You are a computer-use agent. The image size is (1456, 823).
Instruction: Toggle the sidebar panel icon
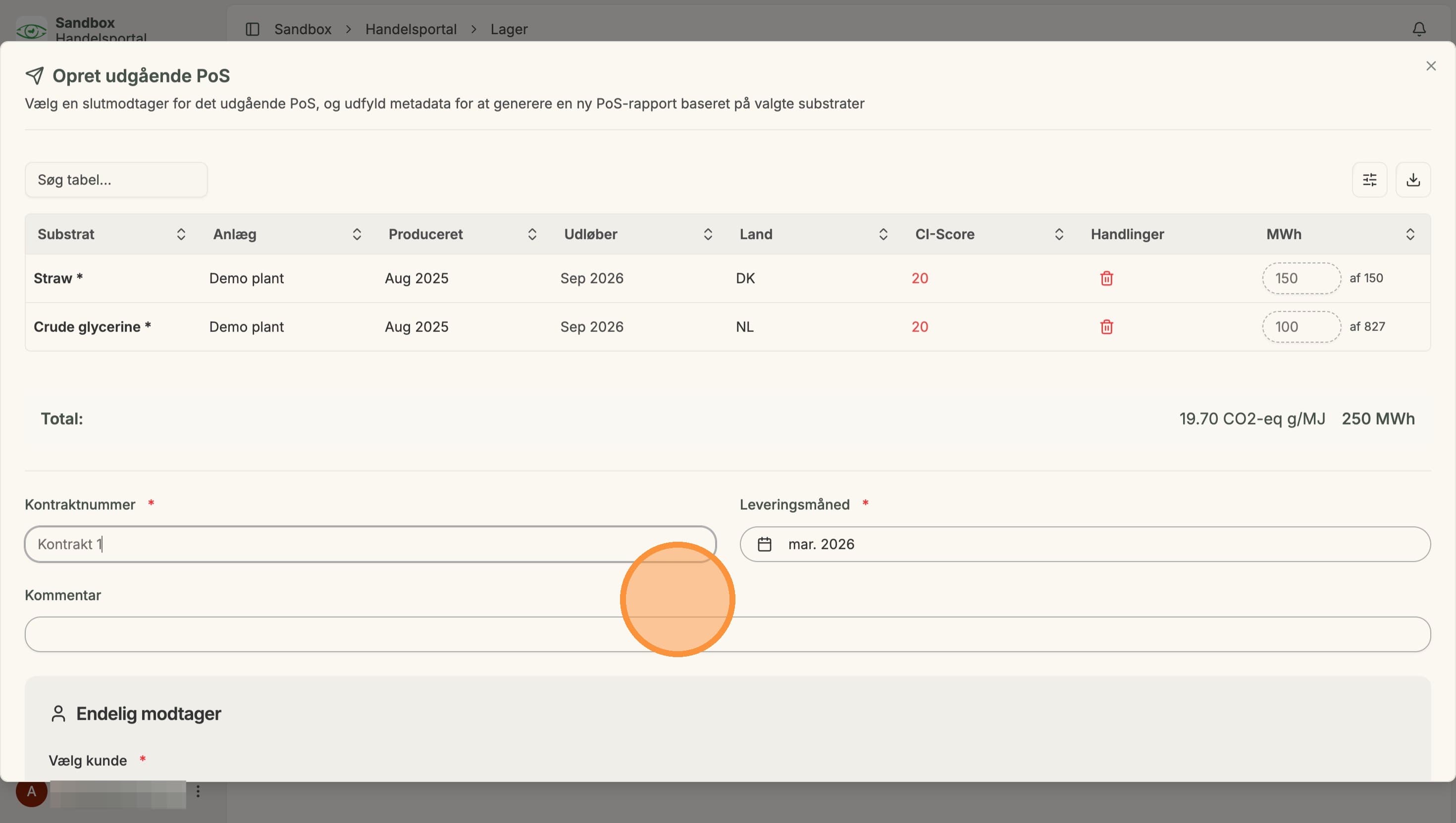[253, 29]
